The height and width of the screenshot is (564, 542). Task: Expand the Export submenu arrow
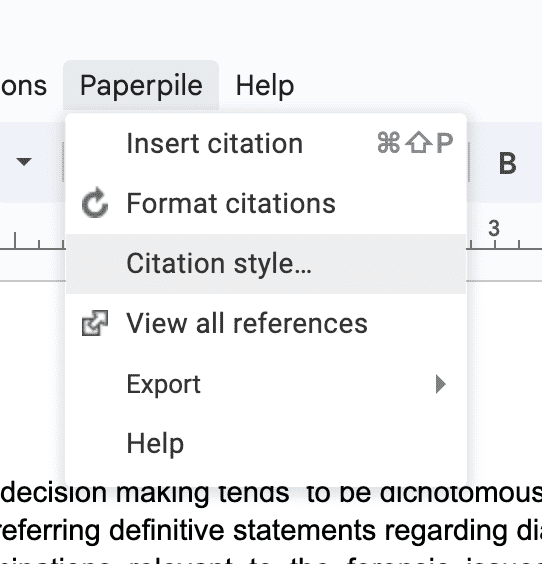[441, 384]
